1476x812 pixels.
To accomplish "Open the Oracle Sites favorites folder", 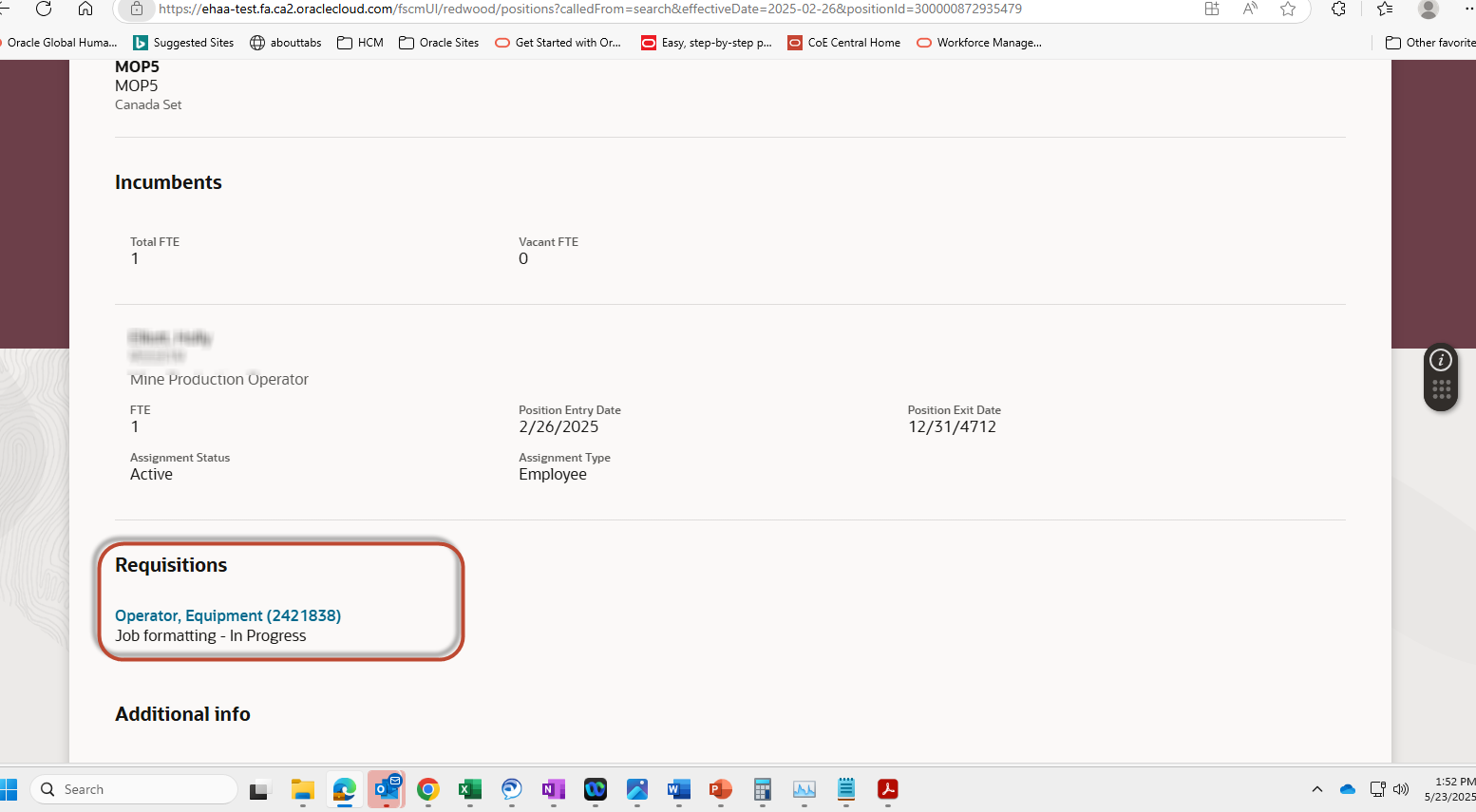I will click(439, 43).
